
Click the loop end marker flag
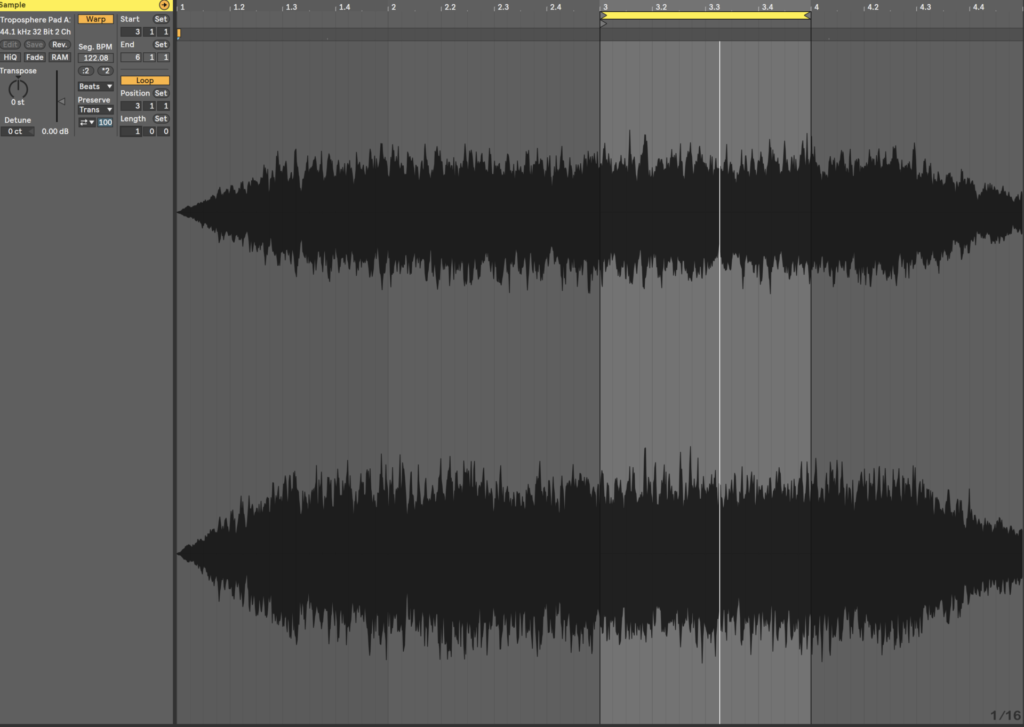pyautogui.click(x=806, y=15)
